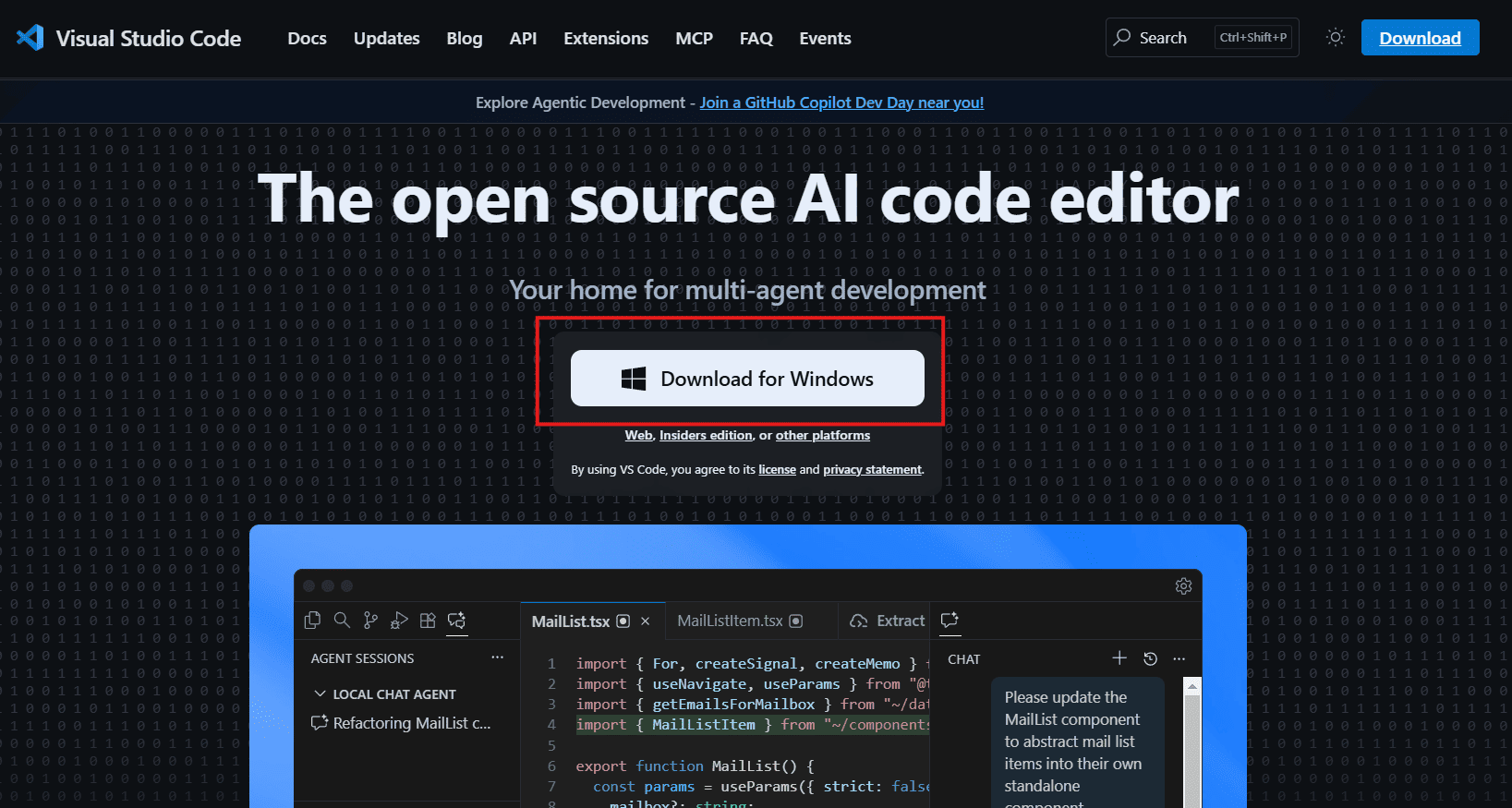Open the API navigation link
This screenshot has height=808, width=1512.
click(524, 39)
